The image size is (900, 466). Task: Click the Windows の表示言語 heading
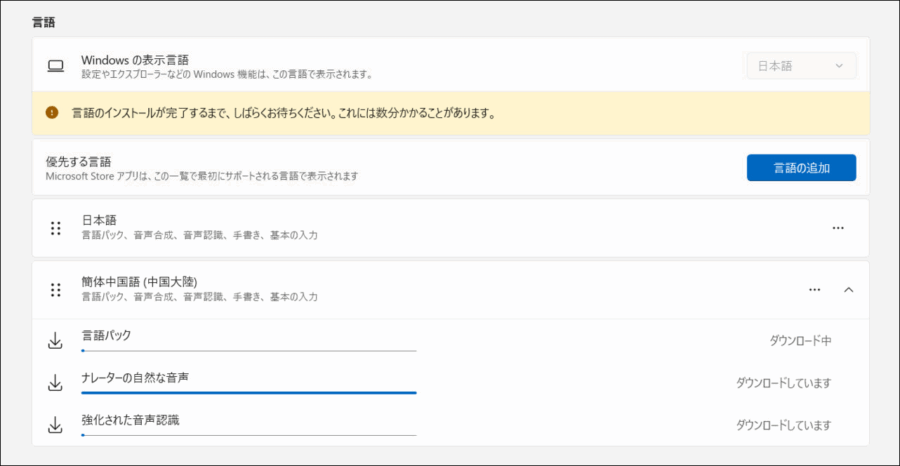135,60
